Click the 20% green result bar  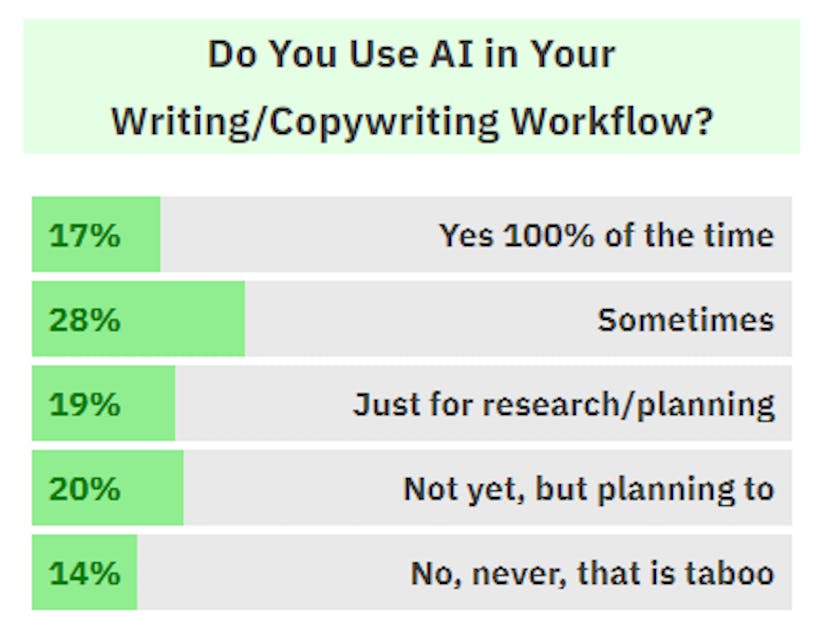coord(108,488)
